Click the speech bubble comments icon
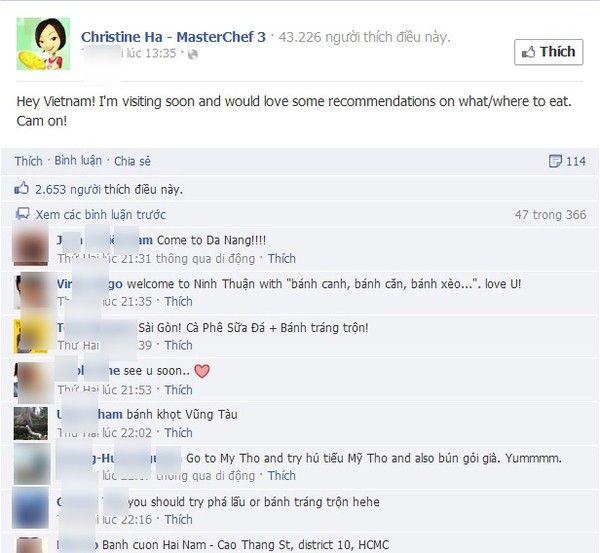 pos(23,213)
